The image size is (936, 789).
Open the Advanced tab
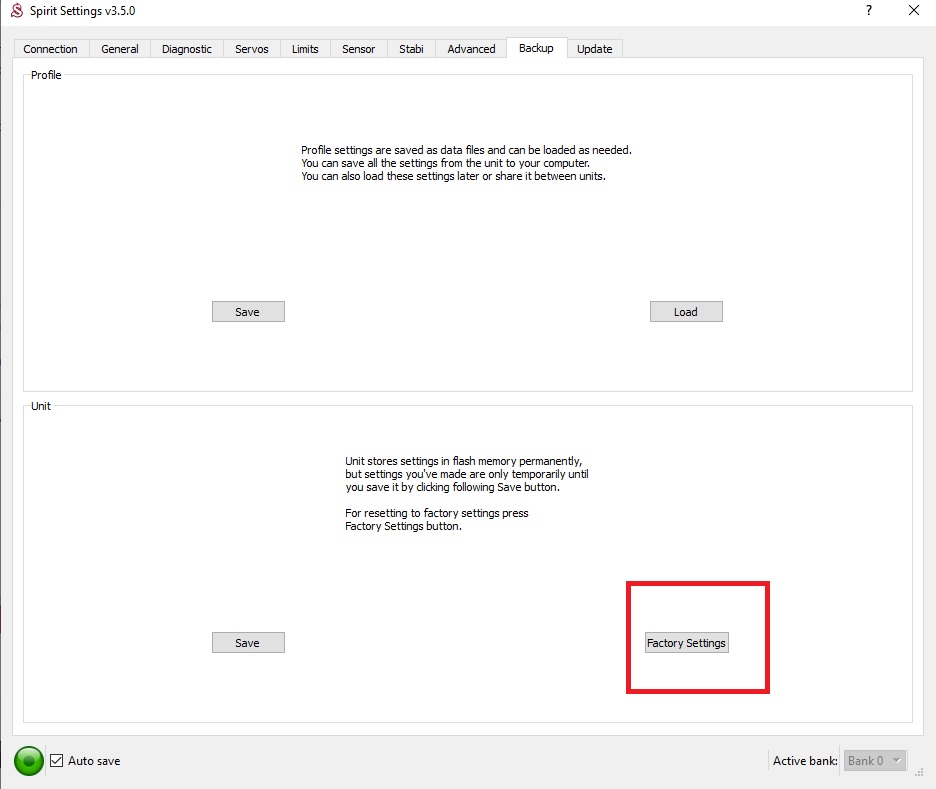tap(471, 49)
